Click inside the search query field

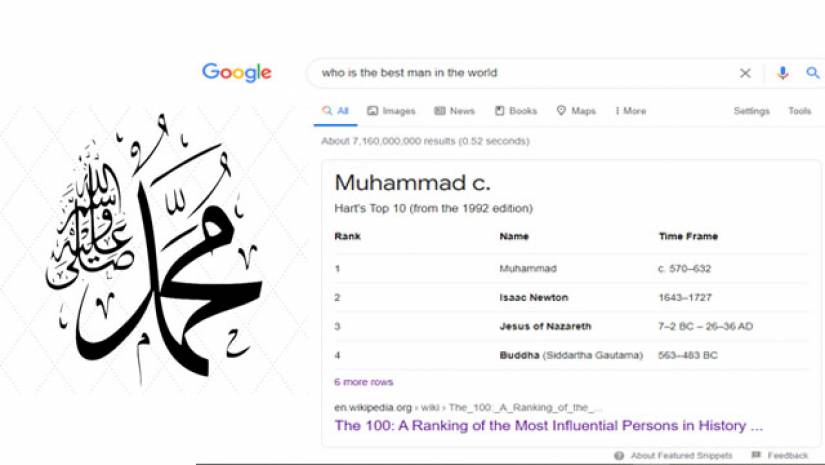coord(520,73)
